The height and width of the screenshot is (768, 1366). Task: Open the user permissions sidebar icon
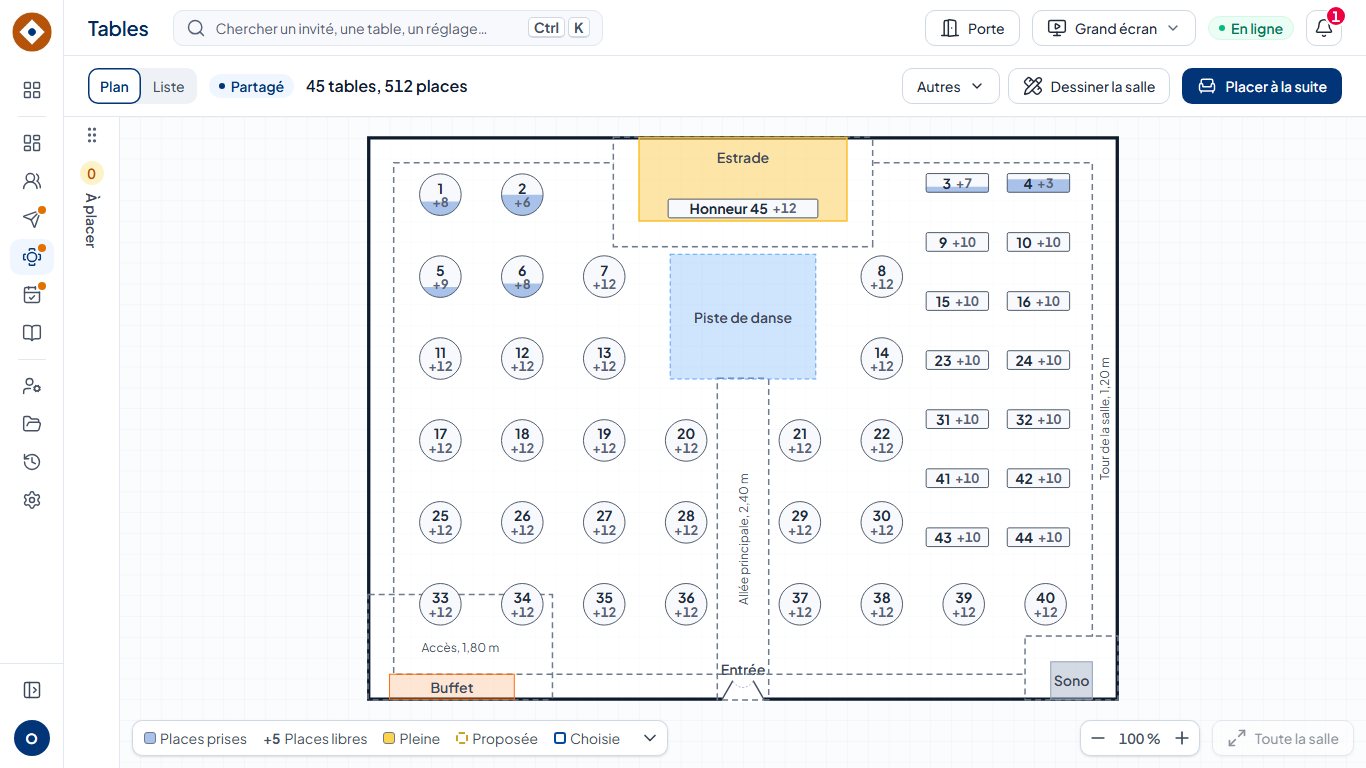point(32,385)
